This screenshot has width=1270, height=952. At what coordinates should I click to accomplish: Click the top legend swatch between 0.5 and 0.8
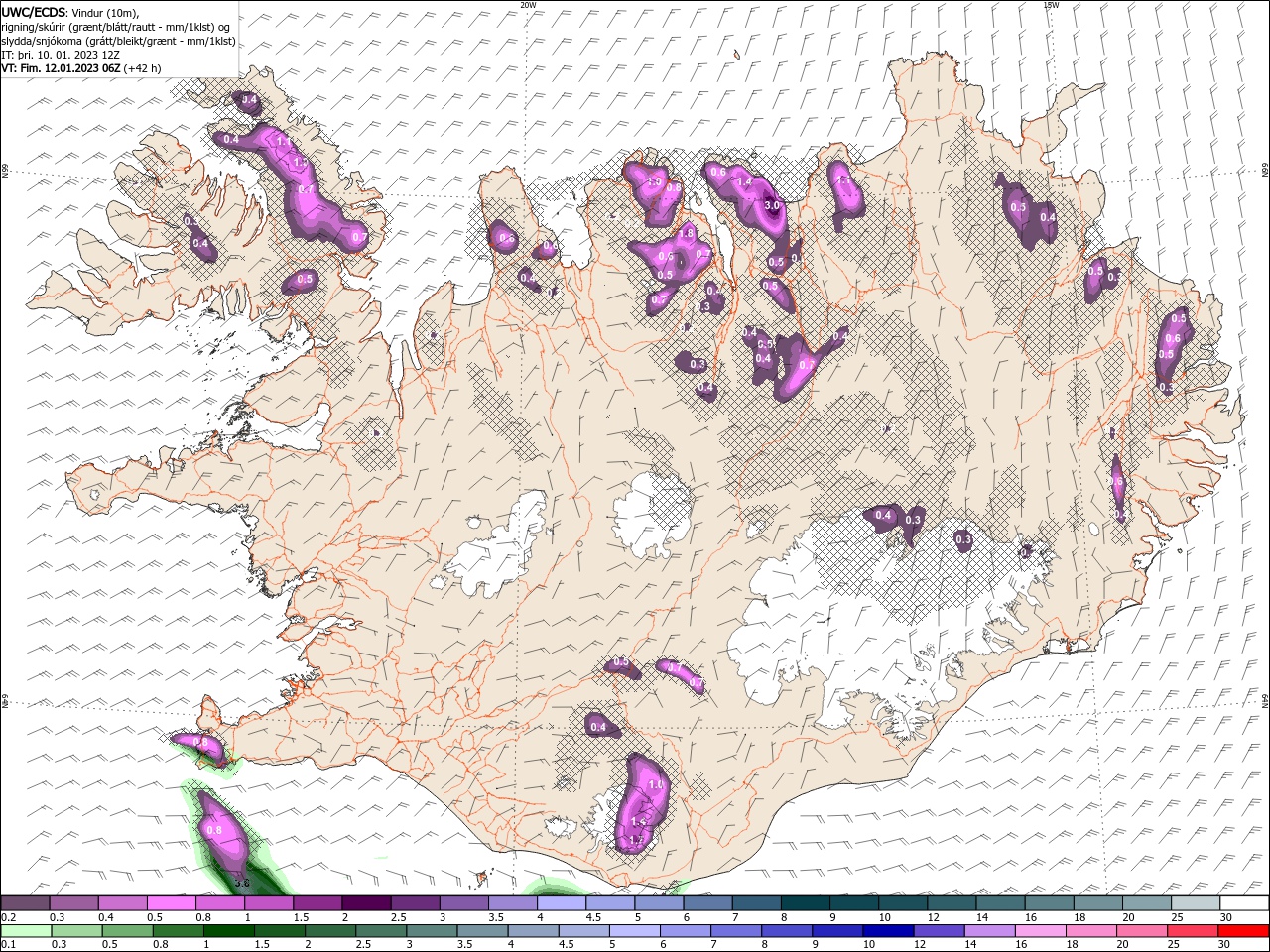pos(171,903)
